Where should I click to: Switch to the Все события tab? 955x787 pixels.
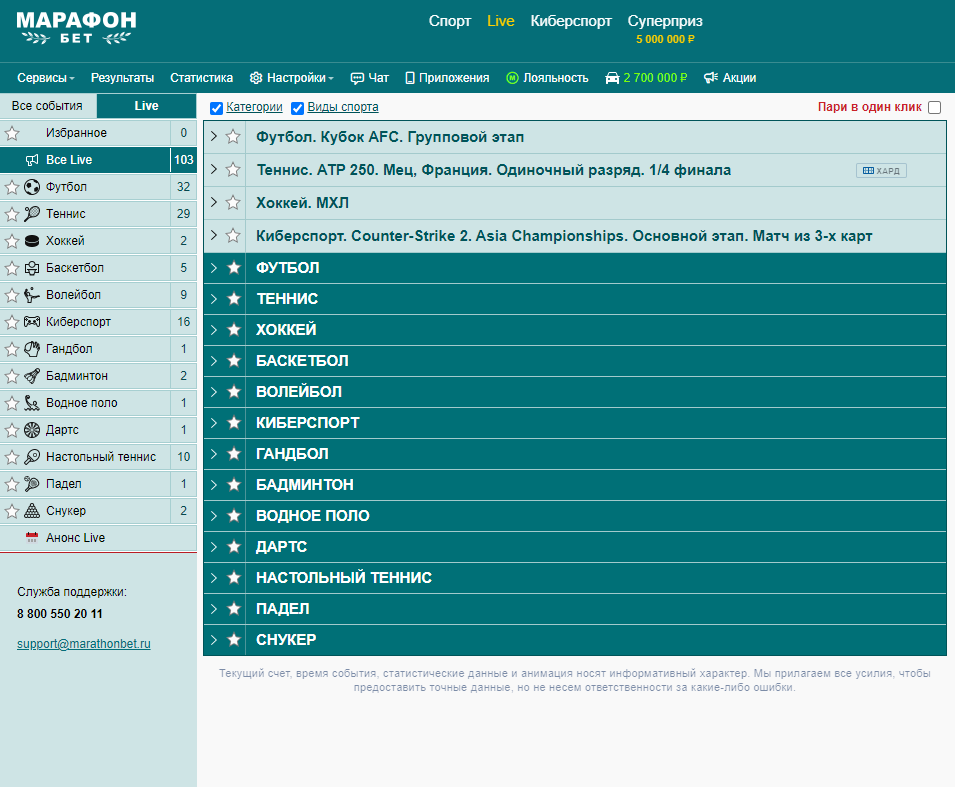pyautogui.click(x=48, y=106)
